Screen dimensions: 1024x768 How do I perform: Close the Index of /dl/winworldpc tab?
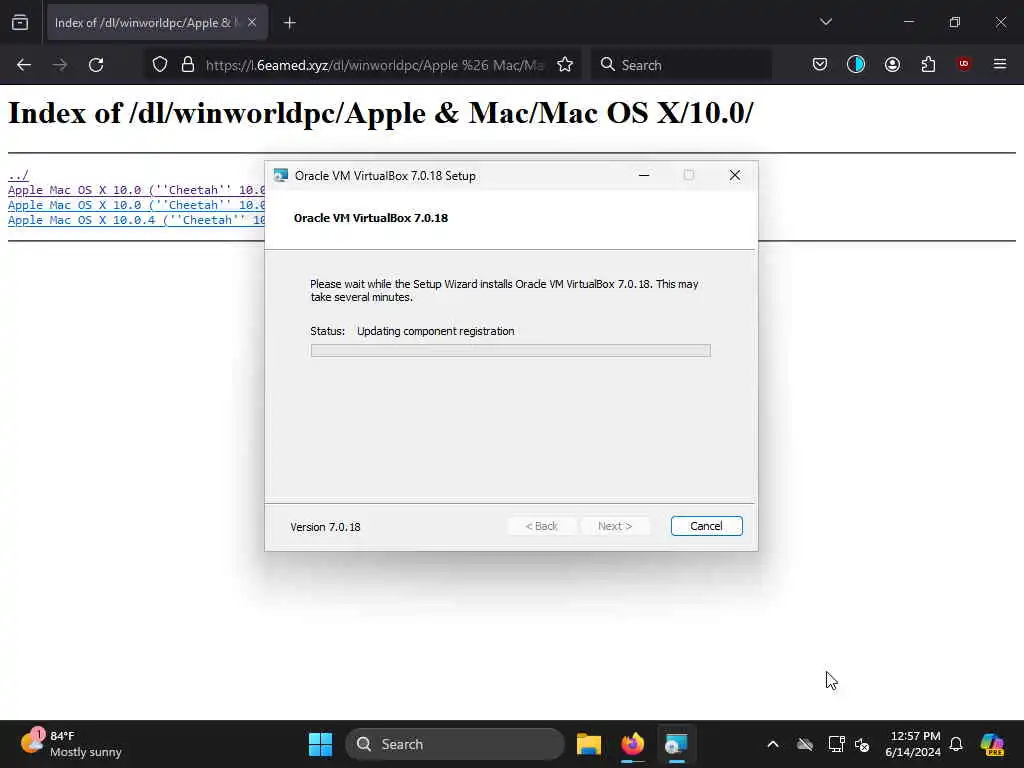[252, 22]
